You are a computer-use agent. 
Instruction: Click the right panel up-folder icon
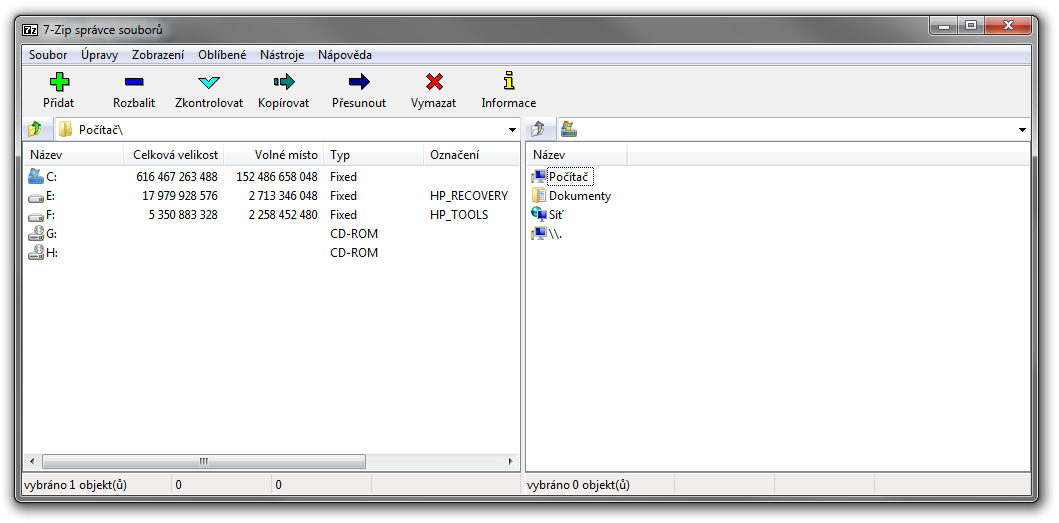(538, 129)
